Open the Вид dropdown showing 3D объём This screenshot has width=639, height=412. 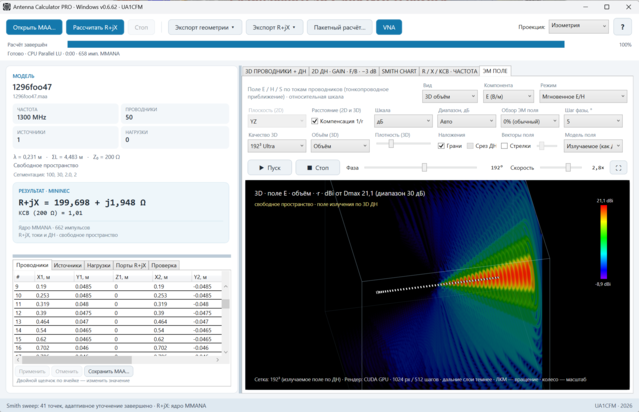pos(450,97)
